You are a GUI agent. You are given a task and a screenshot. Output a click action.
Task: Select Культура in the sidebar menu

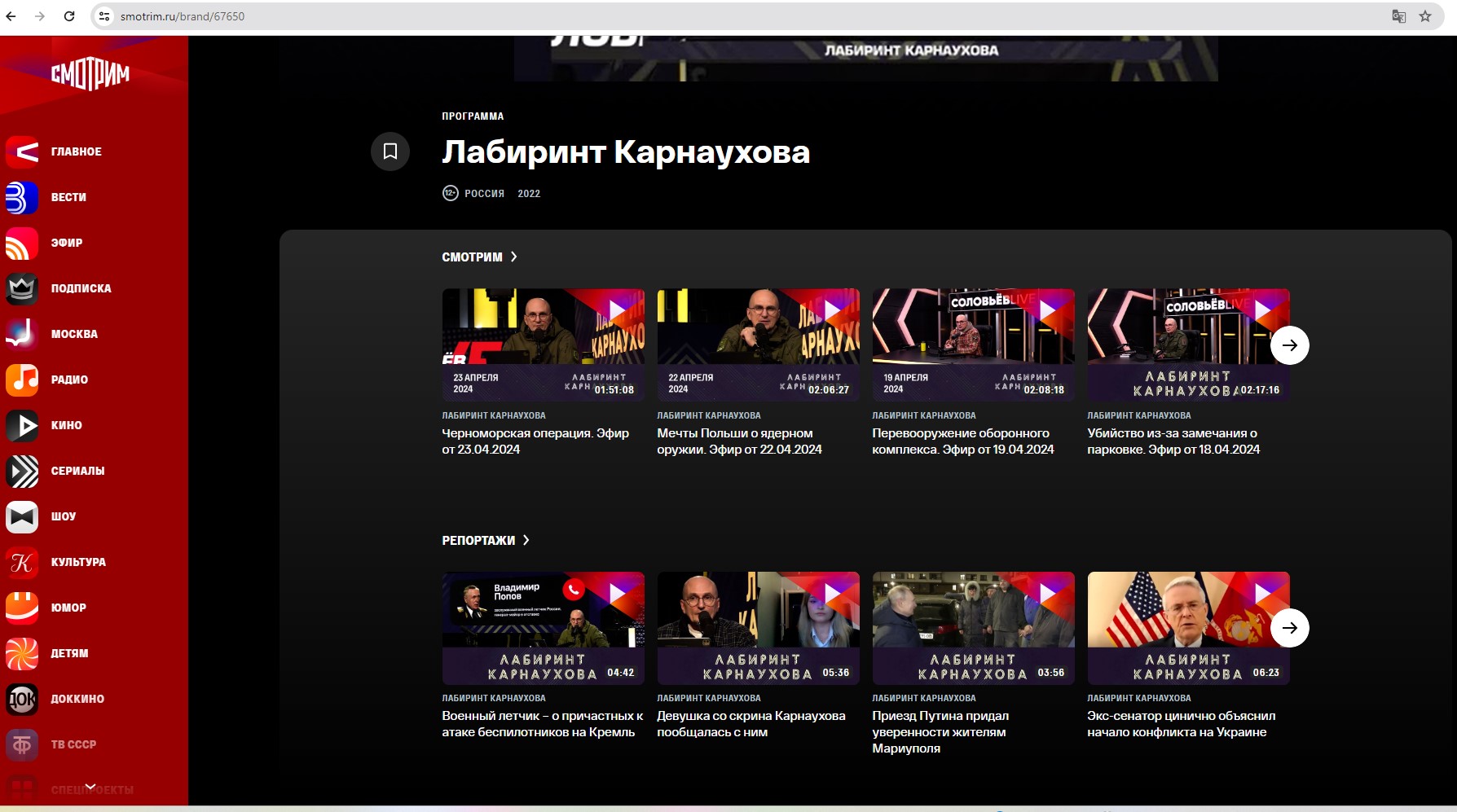pyautogui.click(x=78, y=562)
